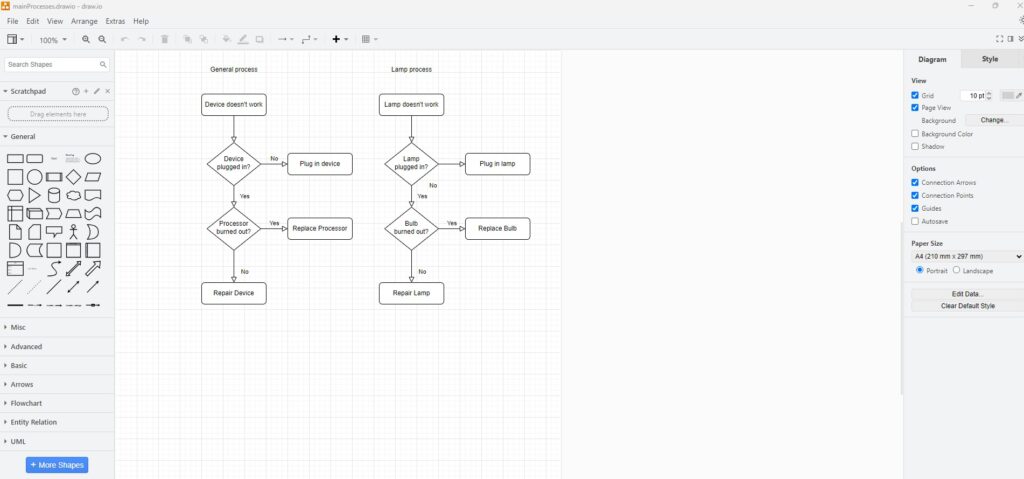
Task: Select the cloud shape in General
Action: (x=74, y=195)
